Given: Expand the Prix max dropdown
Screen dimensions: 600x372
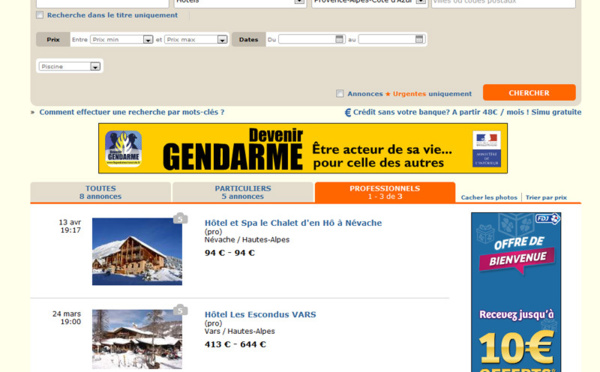Looking at the screenshot, I should tap(222, 39).
